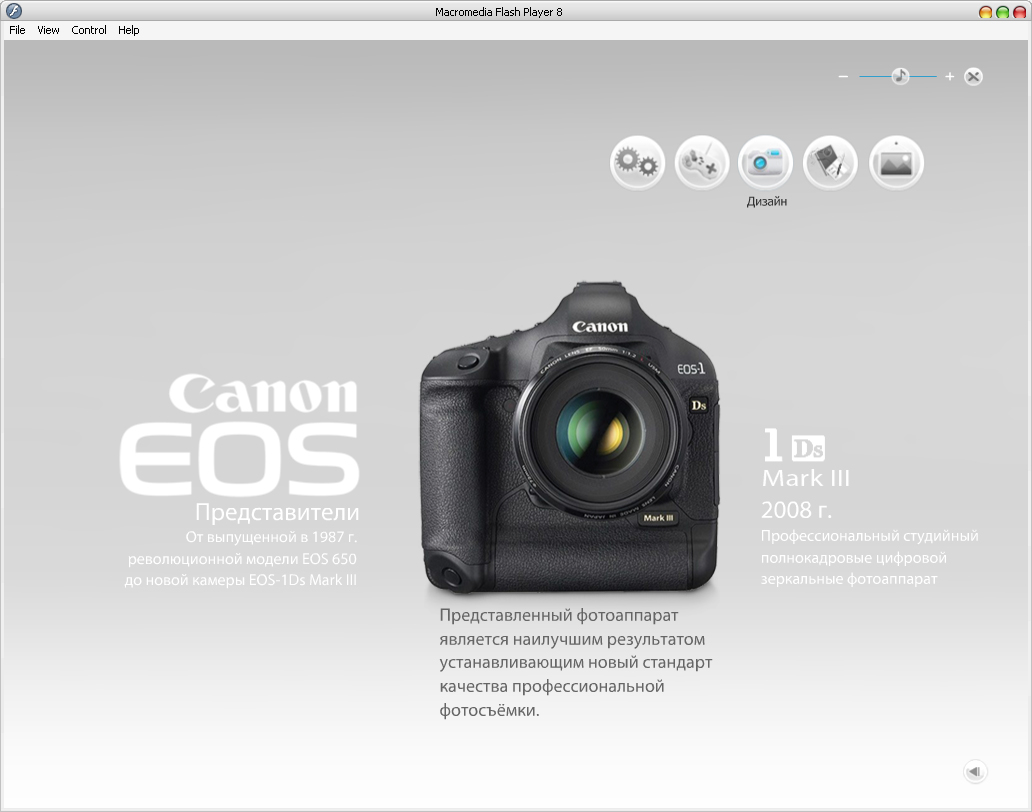Open the File menu
Viewport: 1032px width, 812px height.
pyautogui.click(x=16, y=30)
